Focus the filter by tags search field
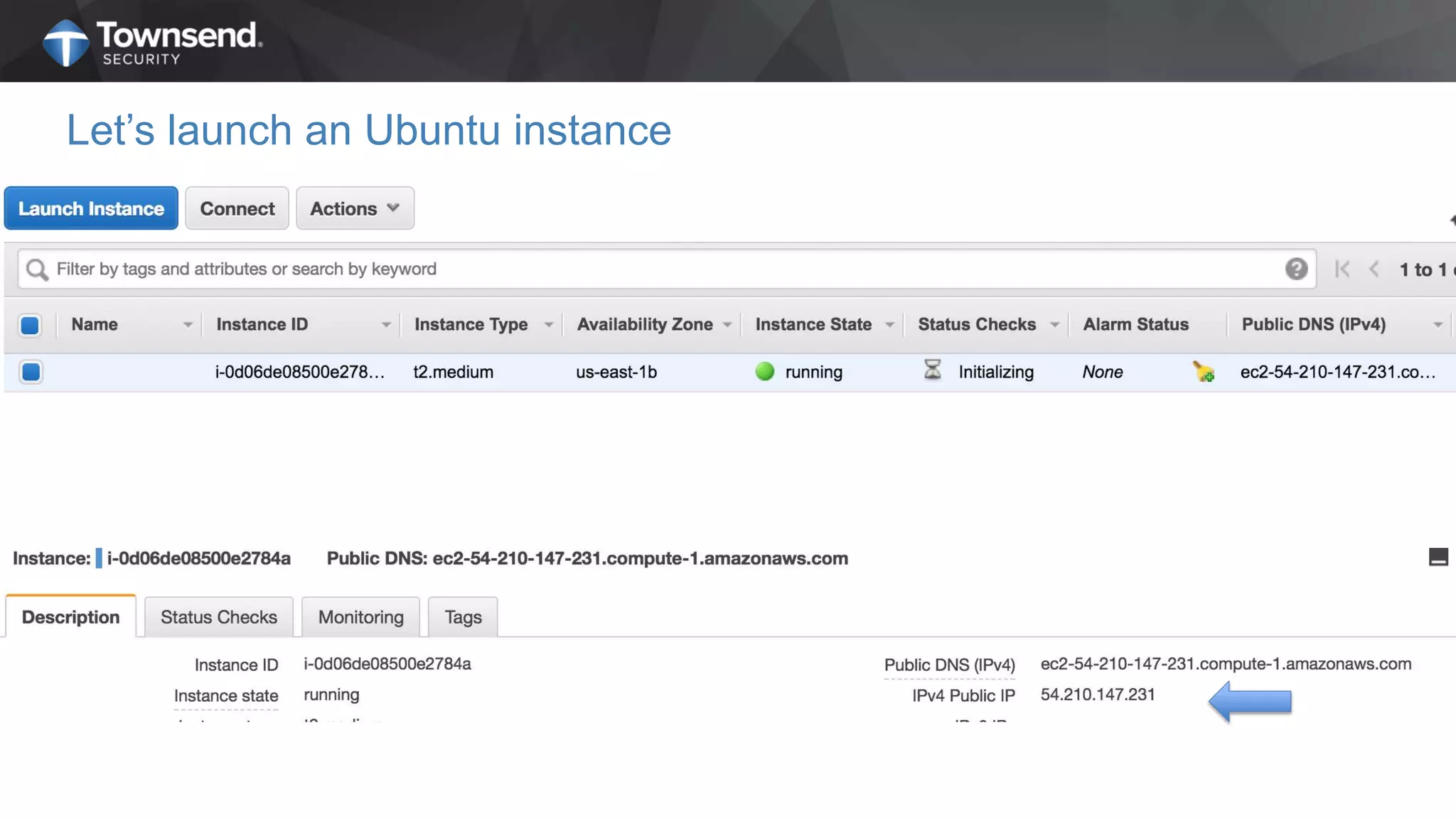The width and height of the screenshot is (1456, 819). [x=667, y=269]
